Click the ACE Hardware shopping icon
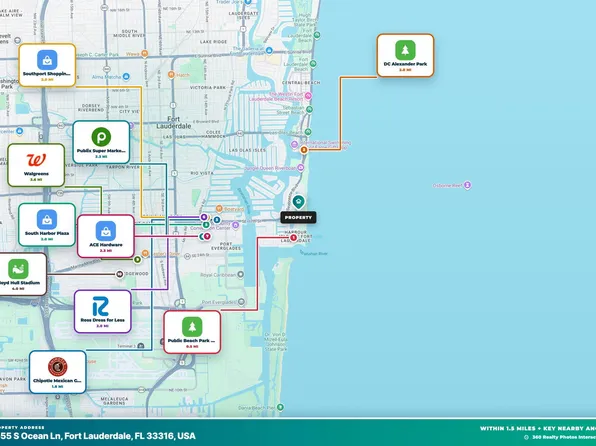 (x=106, y=231)
